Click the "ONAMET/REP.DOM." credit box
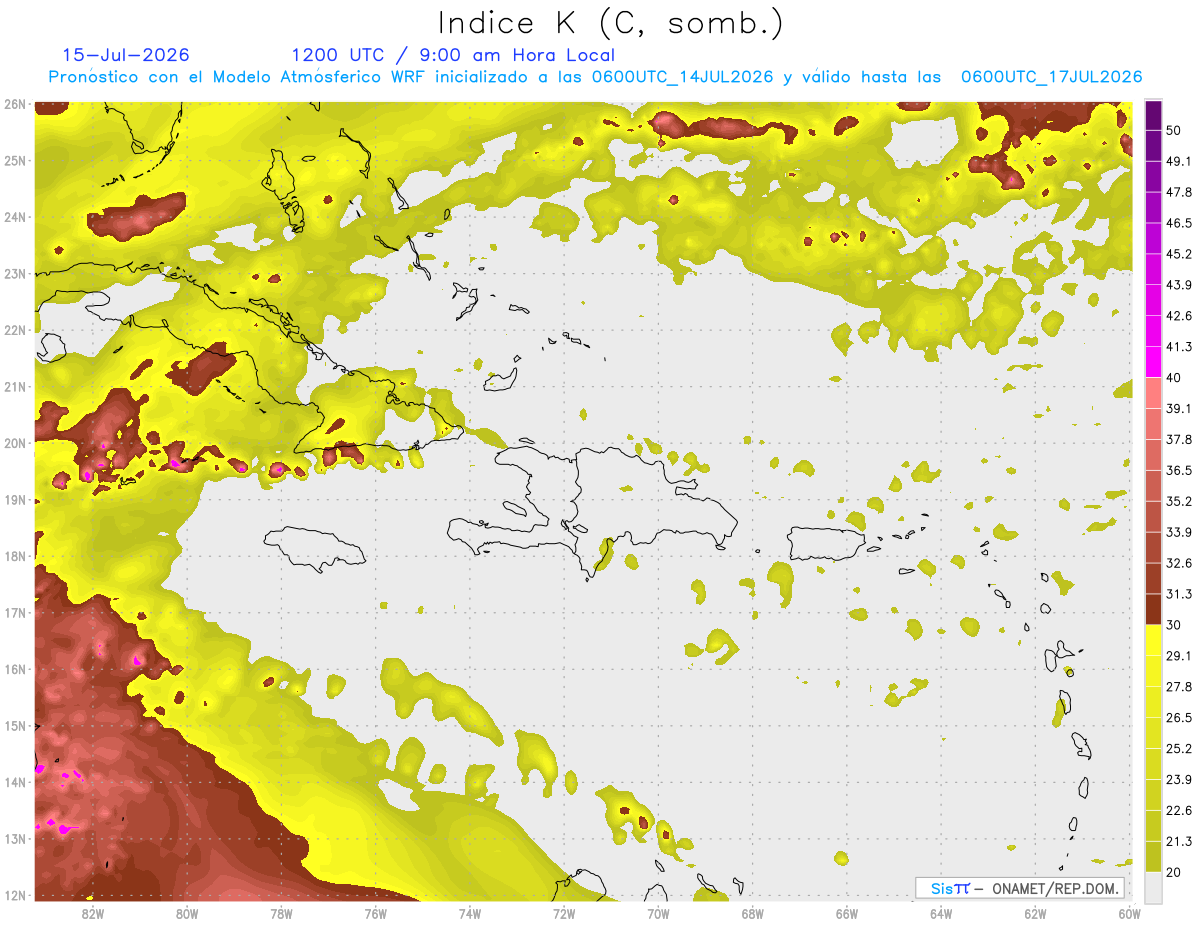Image resolution: width=1200 pixels, height=927 pixels. point(1019,888)
